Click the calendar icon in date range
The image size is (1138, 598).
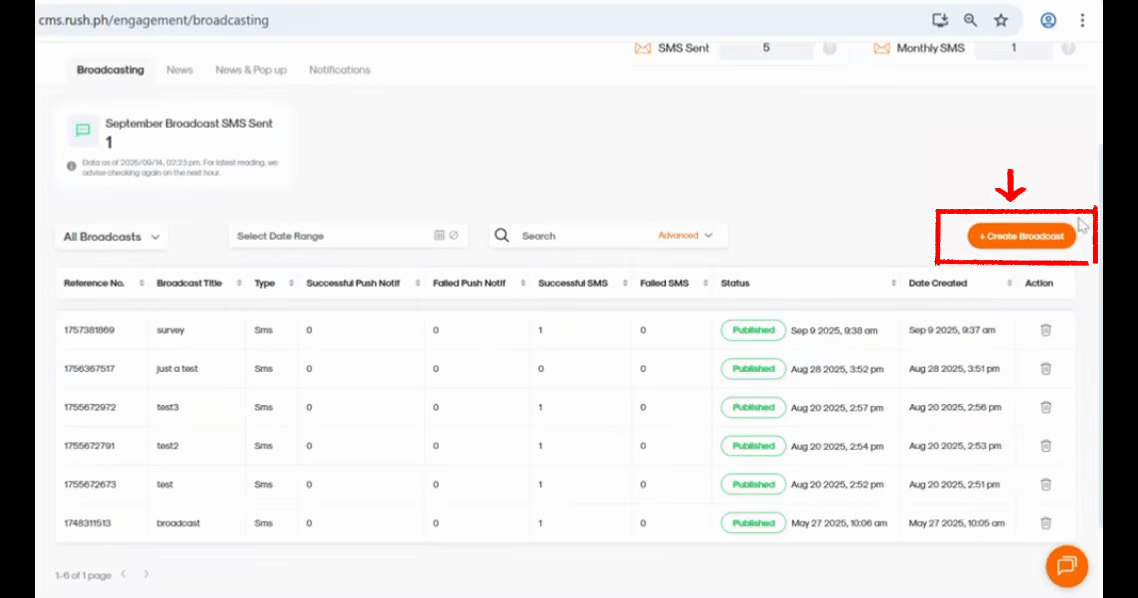click(439, 236)
